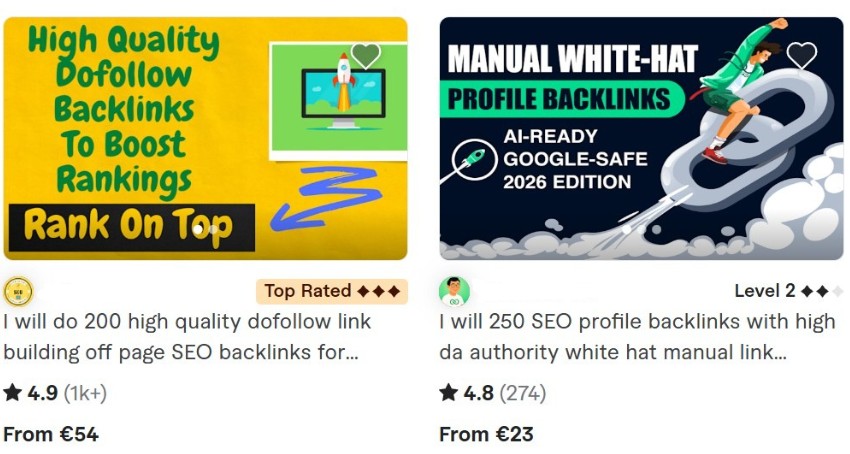Click the star icon beside 4.8 rating
This screenshot has width=850, height=454.
(448, 392)
